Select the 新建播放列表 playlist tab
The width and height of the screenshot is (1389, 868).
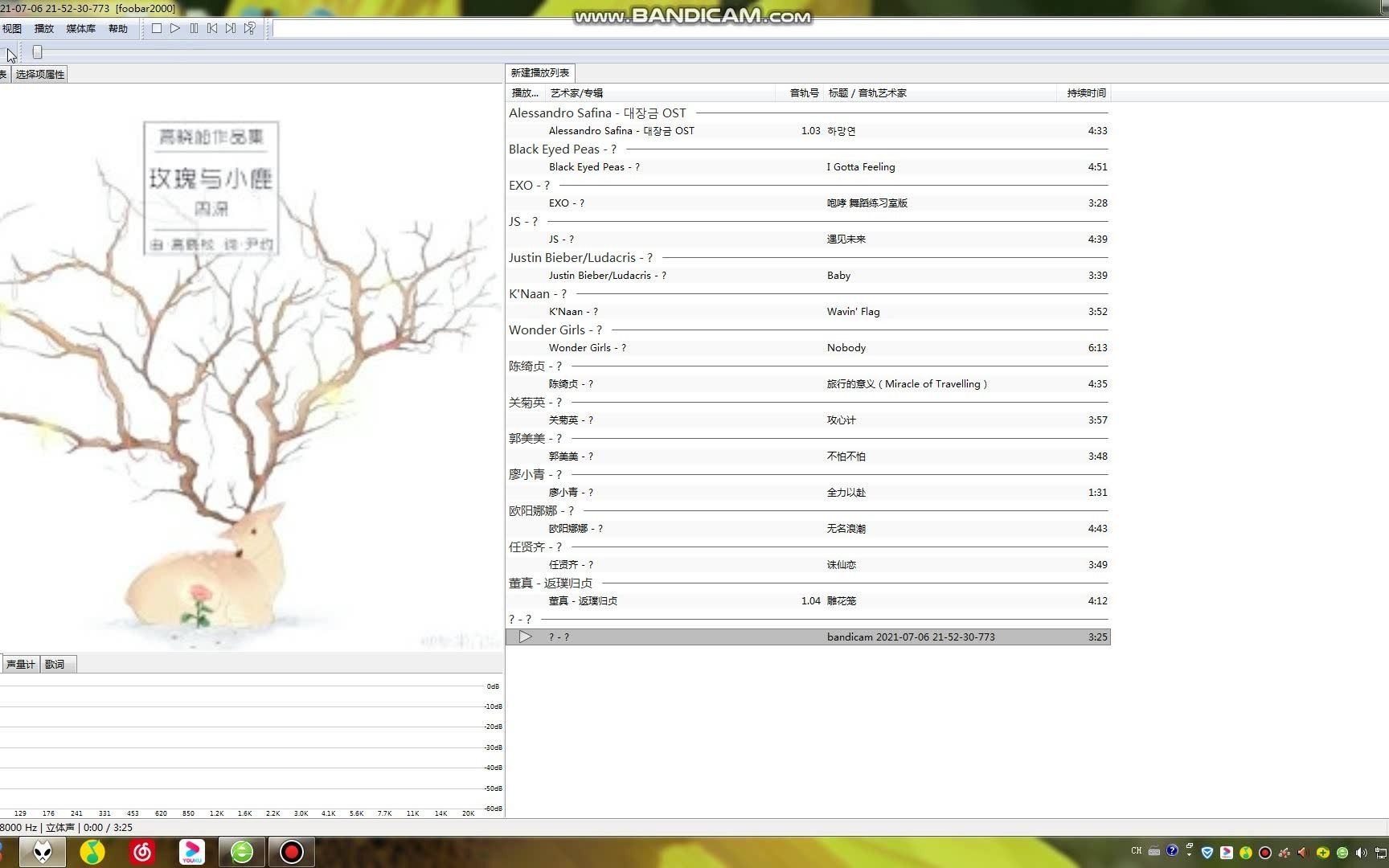540,72
